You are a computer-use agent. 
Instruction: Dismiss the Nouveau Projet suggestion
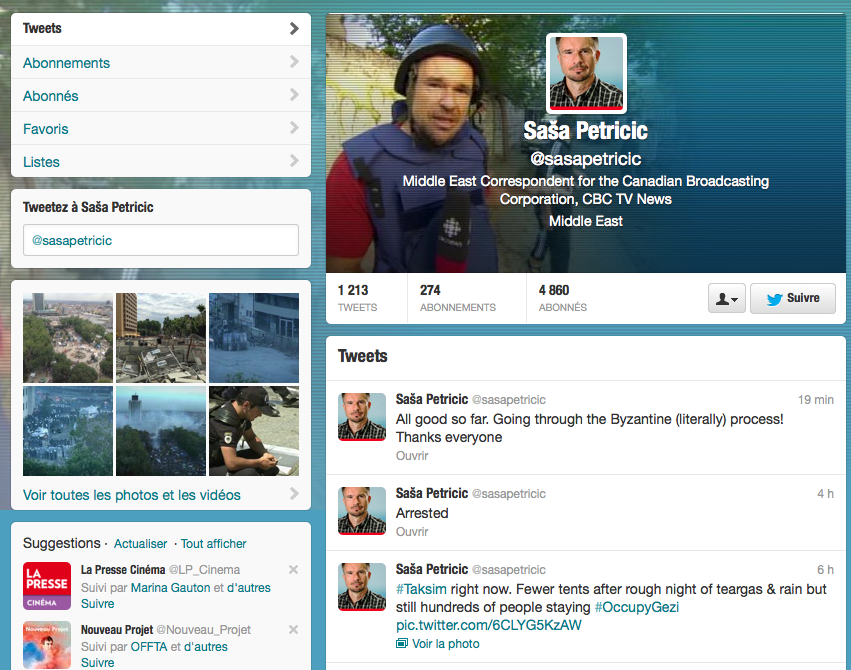click(x=293, y=630)
